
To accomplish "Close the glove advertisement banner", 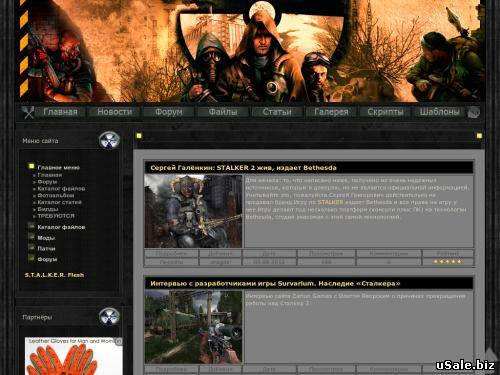I will (119, 341).
